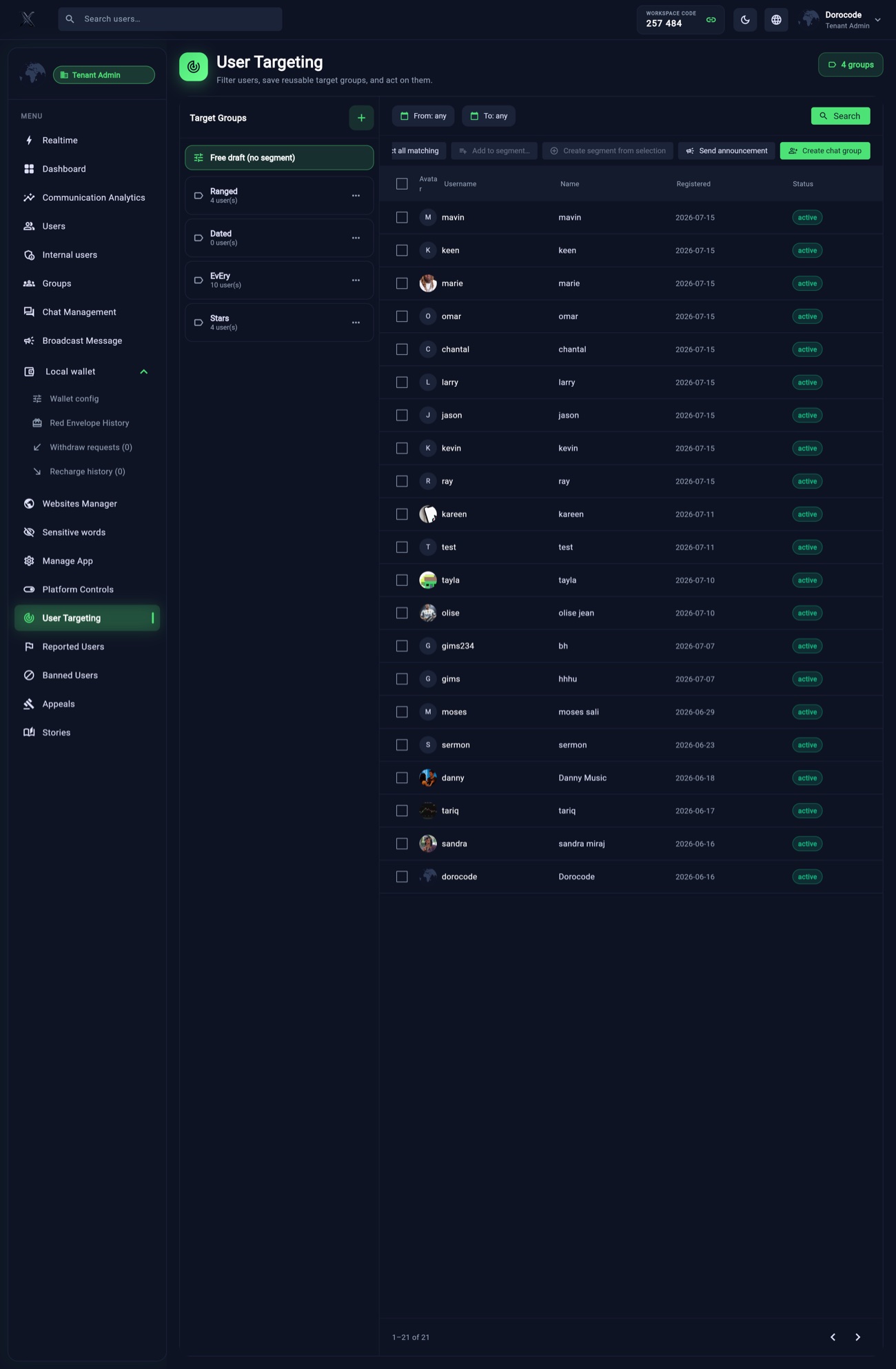Click the Tenant Admin badge
The image size is (896, 1369).
[104, 75]
